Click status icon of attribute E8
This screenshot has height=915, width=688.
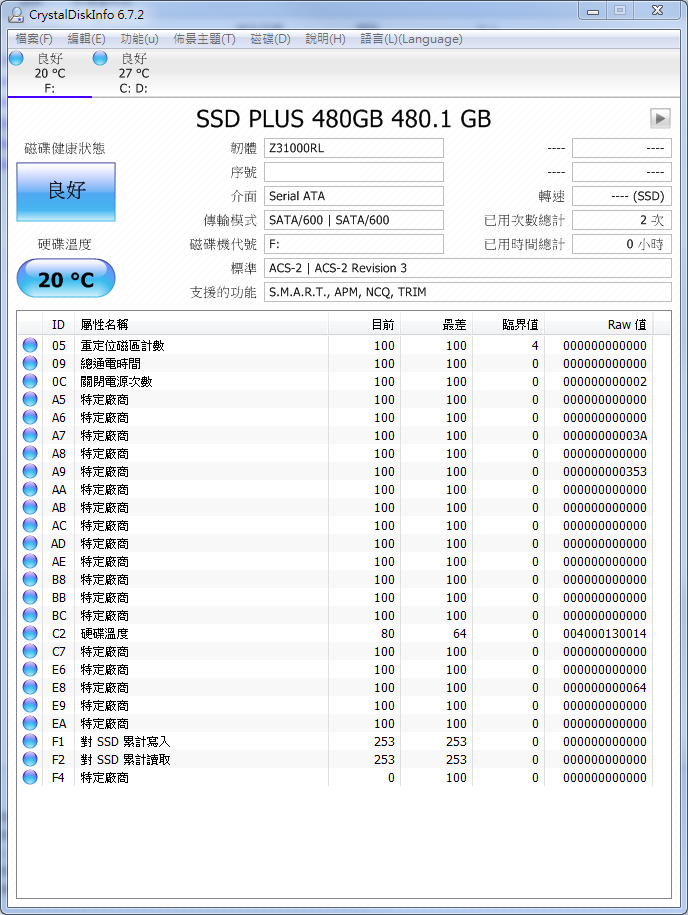click(30, 687)
